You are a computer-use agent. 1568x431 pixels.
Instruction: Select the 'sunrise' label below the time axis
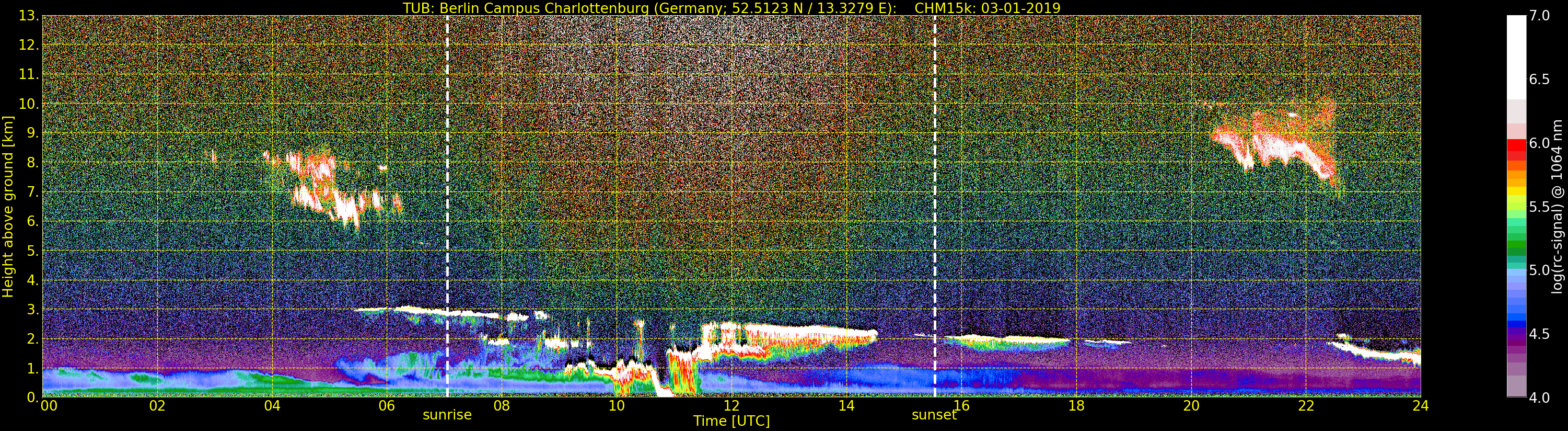pos(447,415)
